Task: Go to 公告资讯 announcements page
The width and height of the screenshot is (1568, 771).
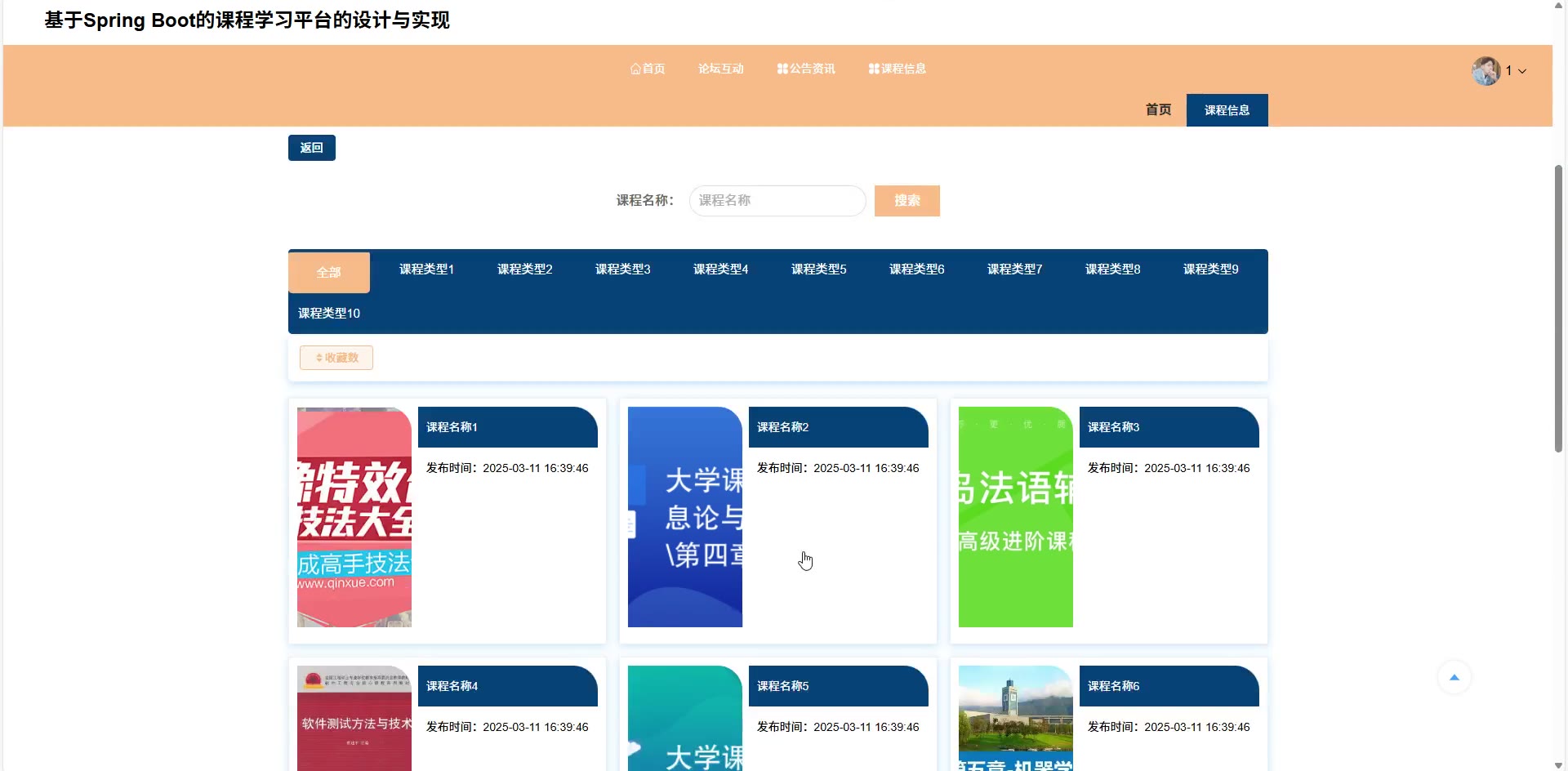Action: [x=806, y=69]
